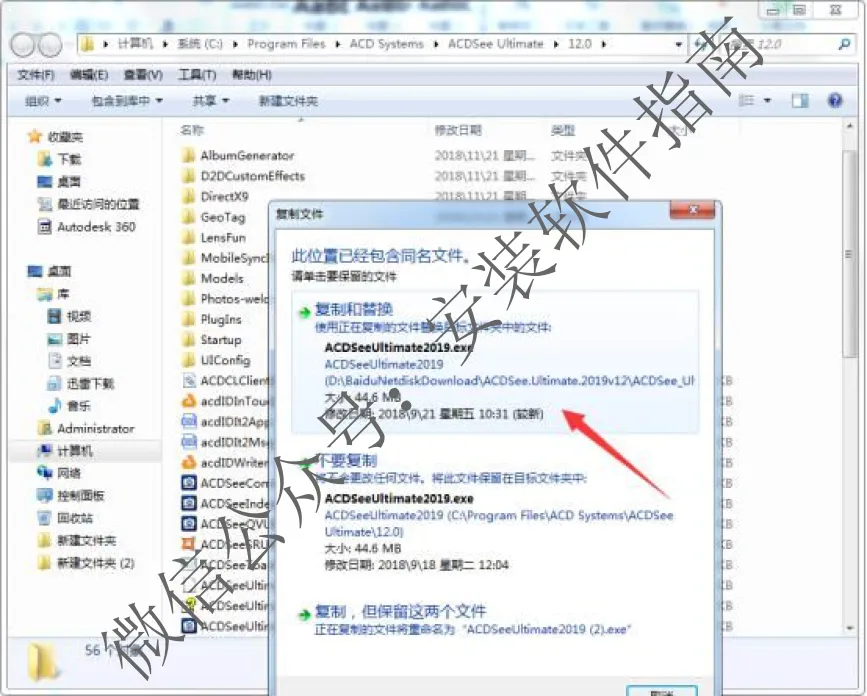
Task: Select the AlbumGenerator folder
Action: [247, 155]
